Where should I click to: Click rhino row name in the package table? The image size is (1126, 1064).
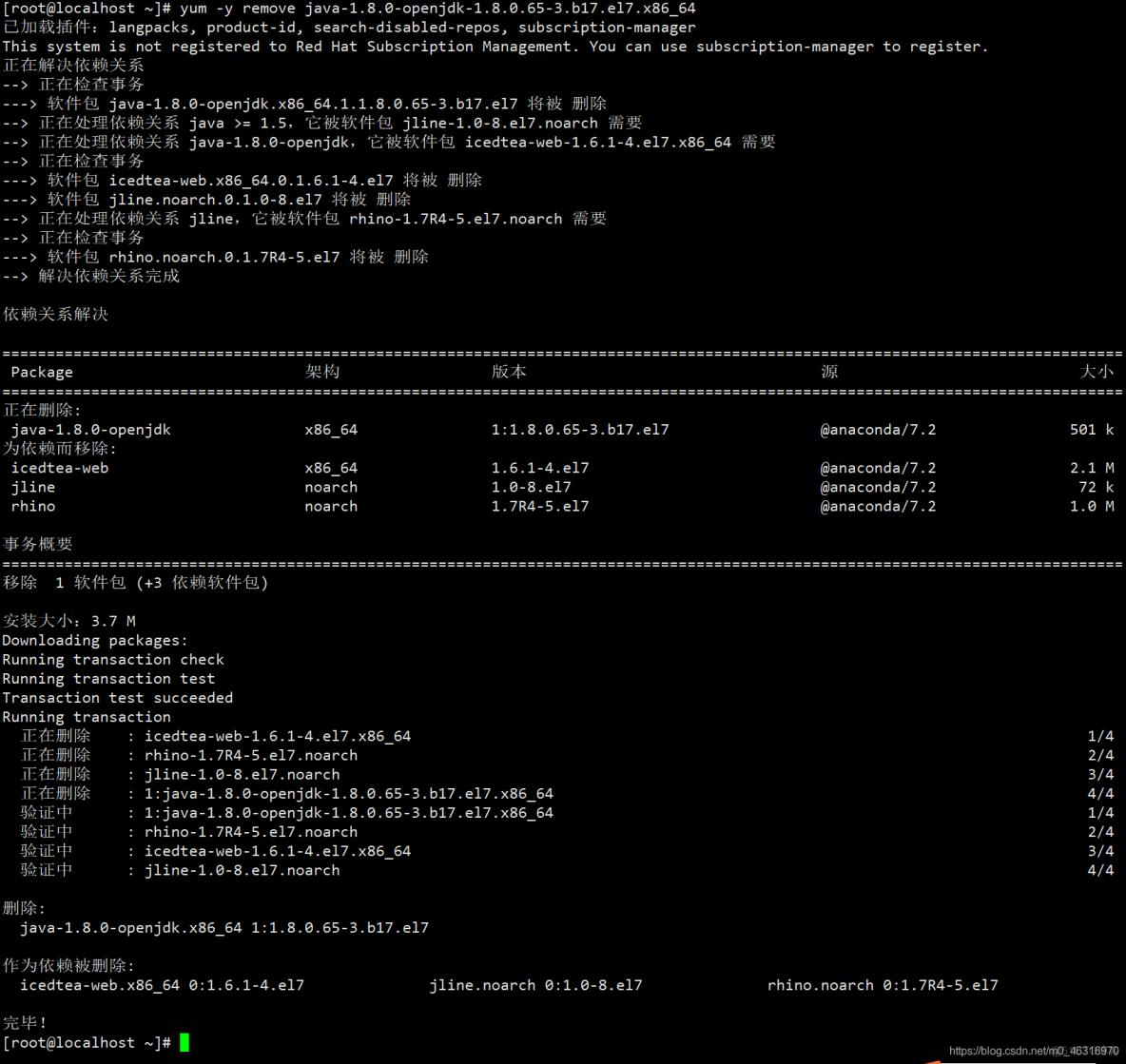click(x=33, y=506)
